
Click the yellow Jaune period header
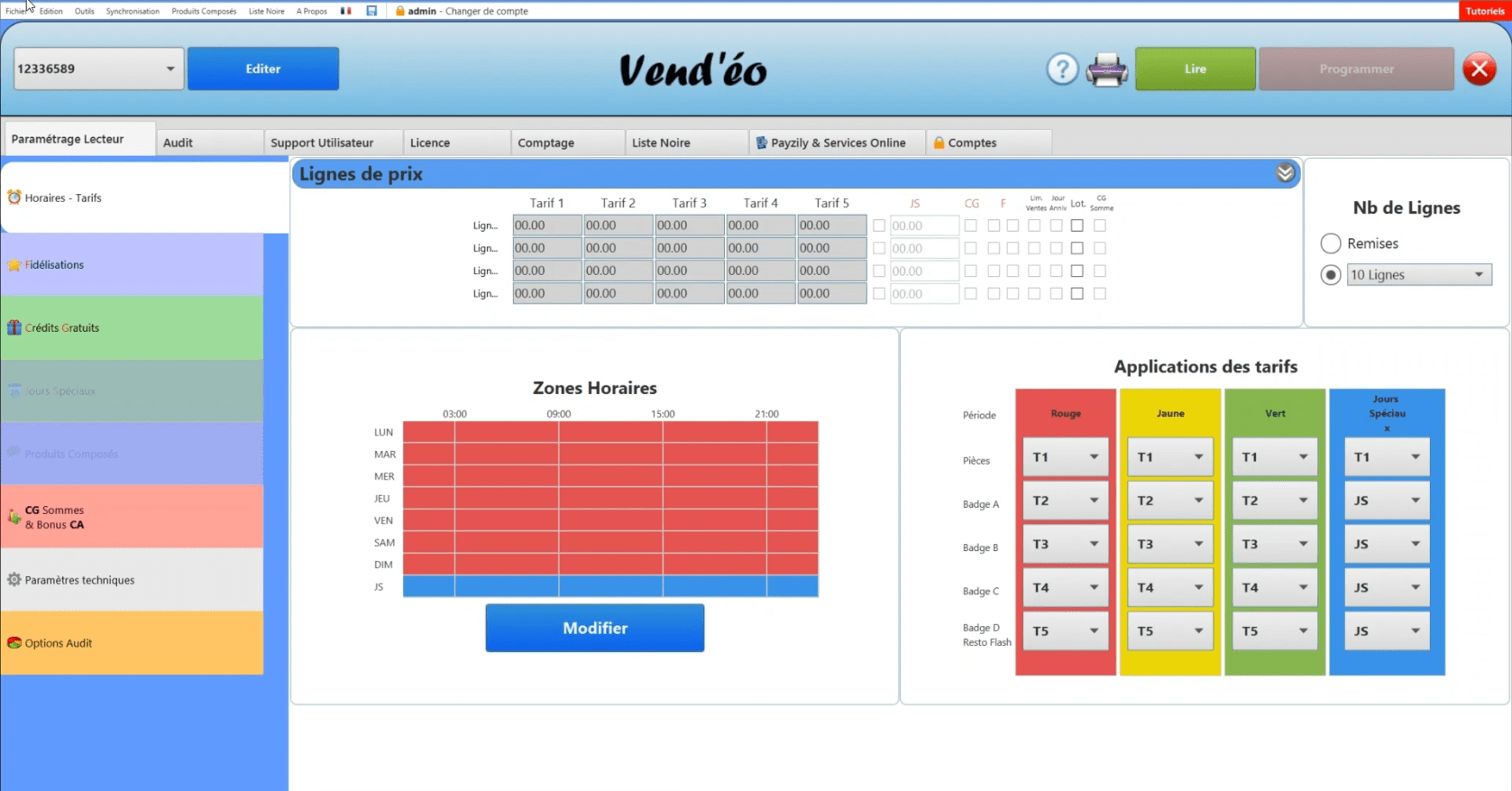click(x=1170, y=413)
